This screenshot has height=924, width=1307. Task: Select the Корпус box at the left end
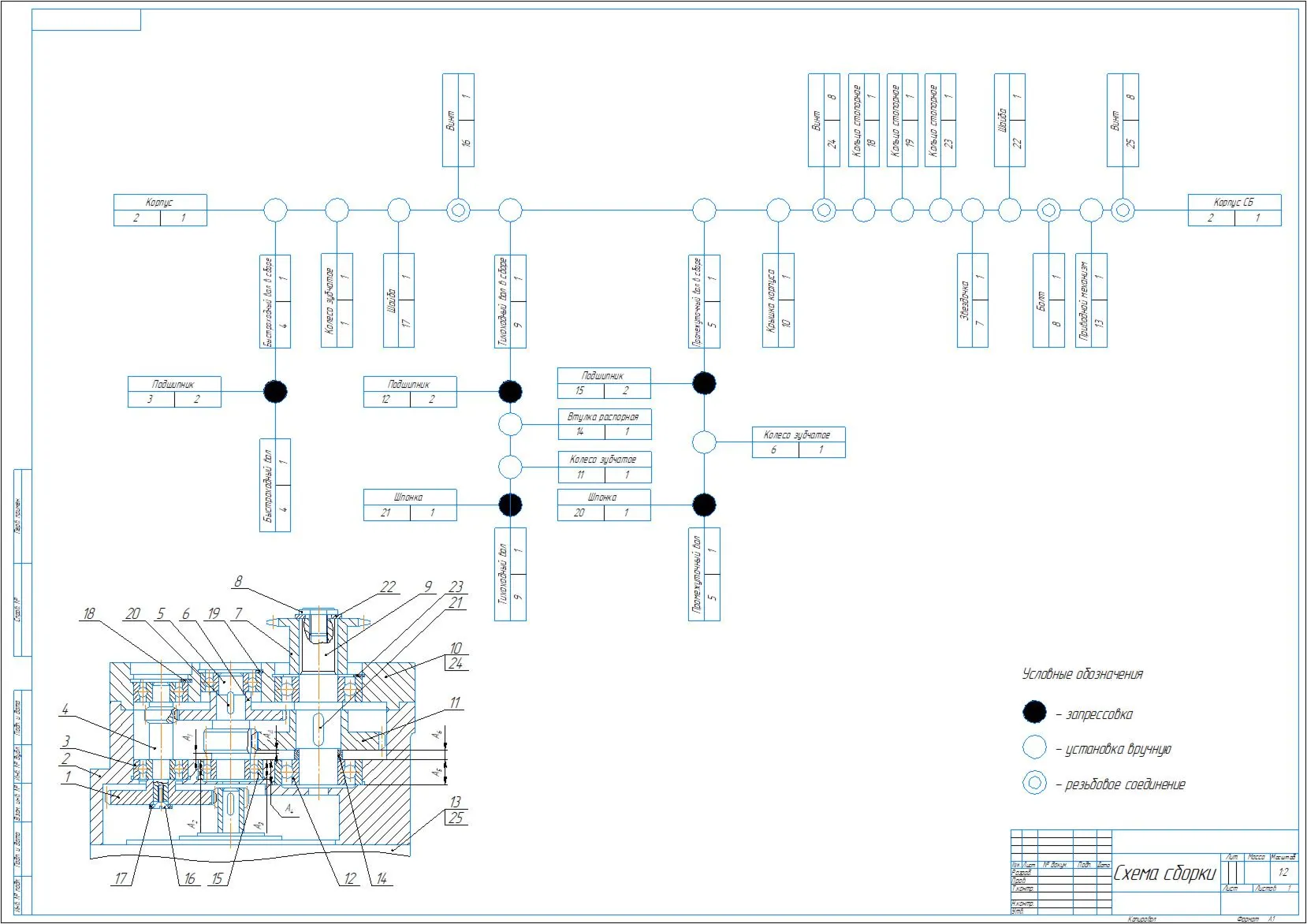(x=160, y=211)
